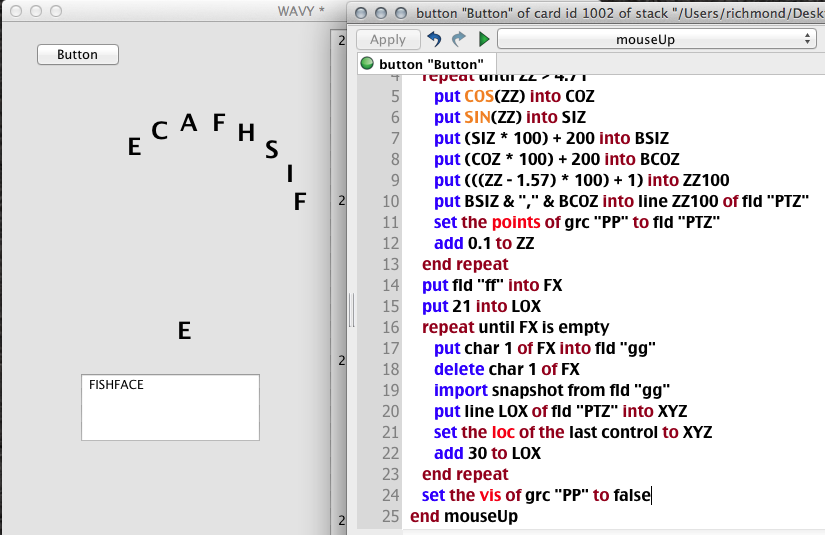Click the letter H image in the arc
Image resolution: width=825 pixels, height=535 pixels.
pos(246,133)
